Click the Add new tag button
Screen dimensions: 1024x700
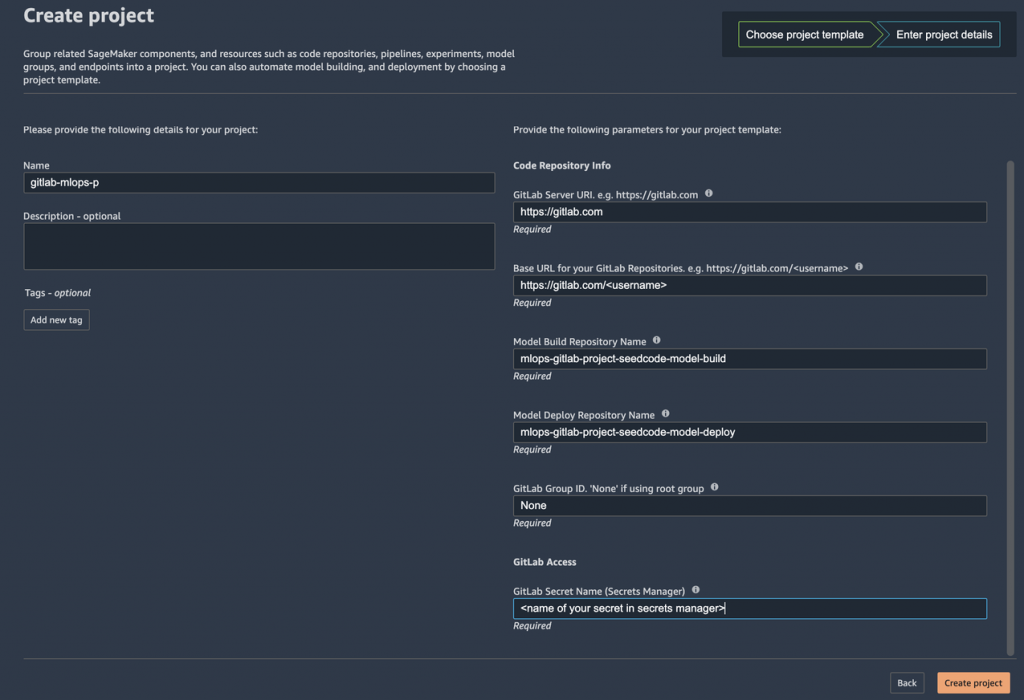click(56, 320)
